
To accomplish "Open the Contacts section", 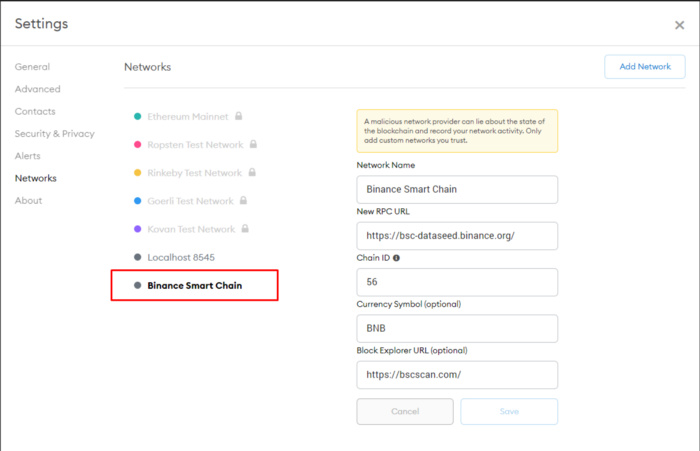I will [35, 111].
